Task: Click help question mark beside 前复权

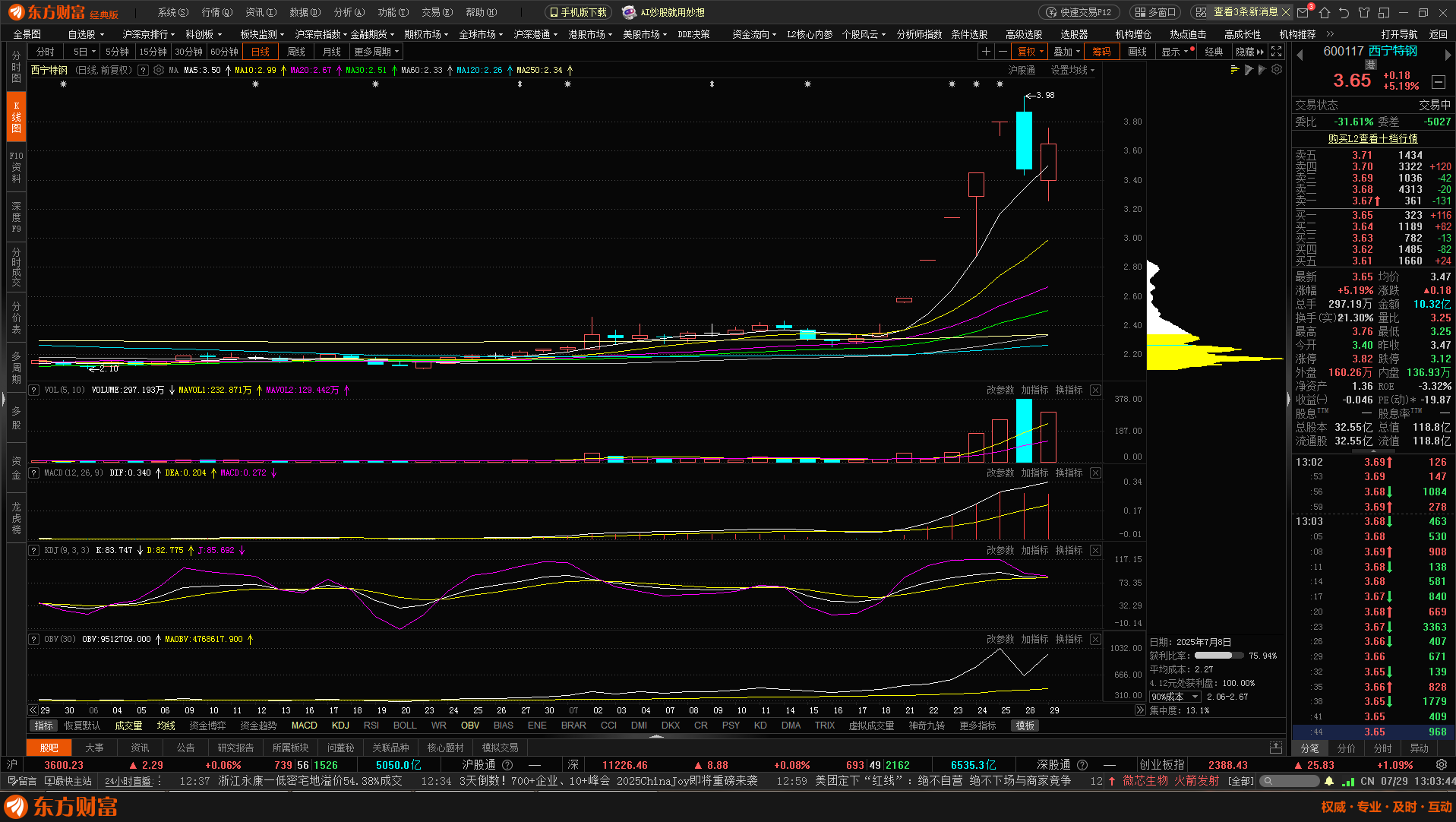Action: [x=143, y=70]
